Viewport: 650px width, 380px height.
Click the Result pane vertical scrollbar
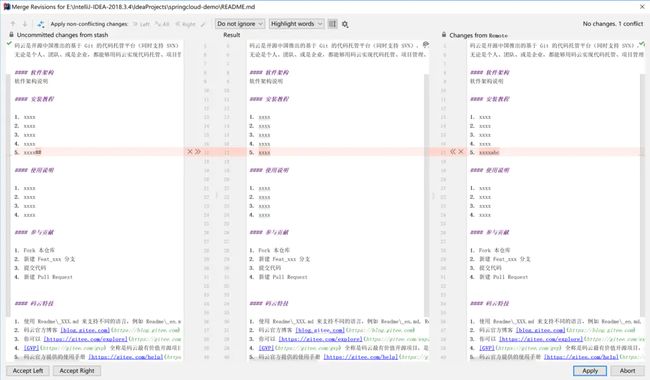(427, 195)
